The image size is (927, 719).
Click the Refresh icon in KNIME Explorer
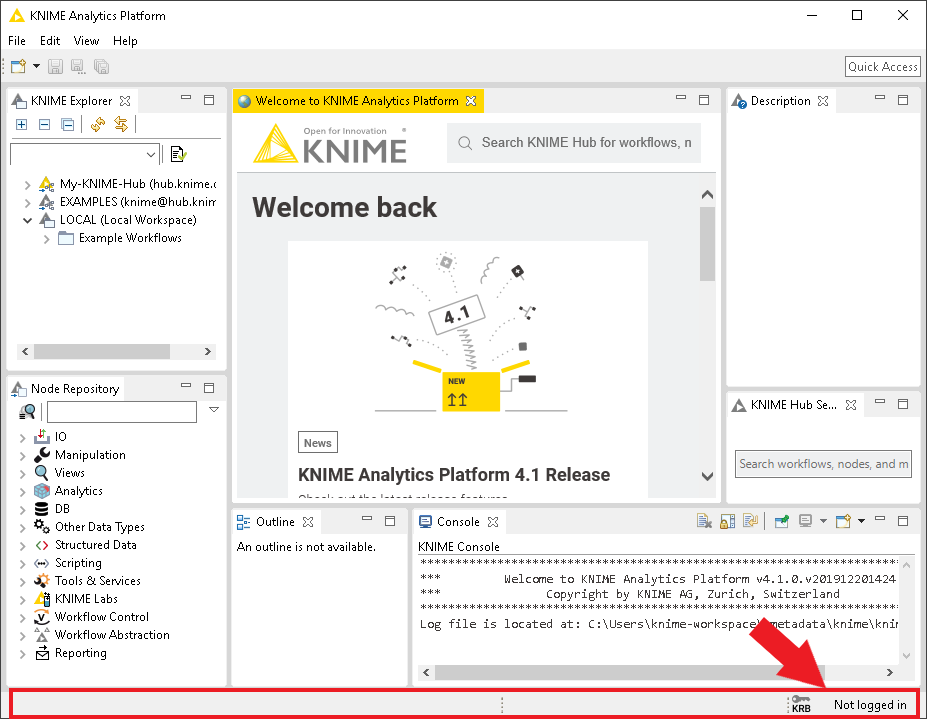coord(98,124)
